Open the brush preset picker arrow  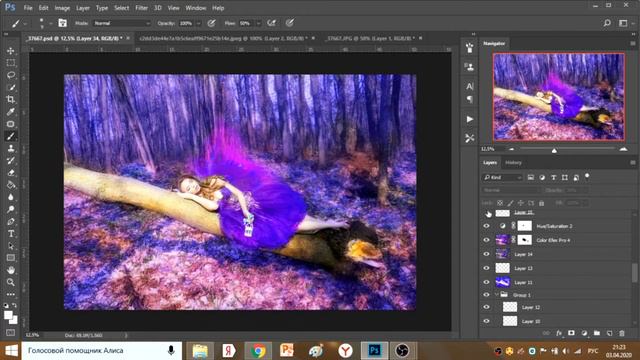51,23
